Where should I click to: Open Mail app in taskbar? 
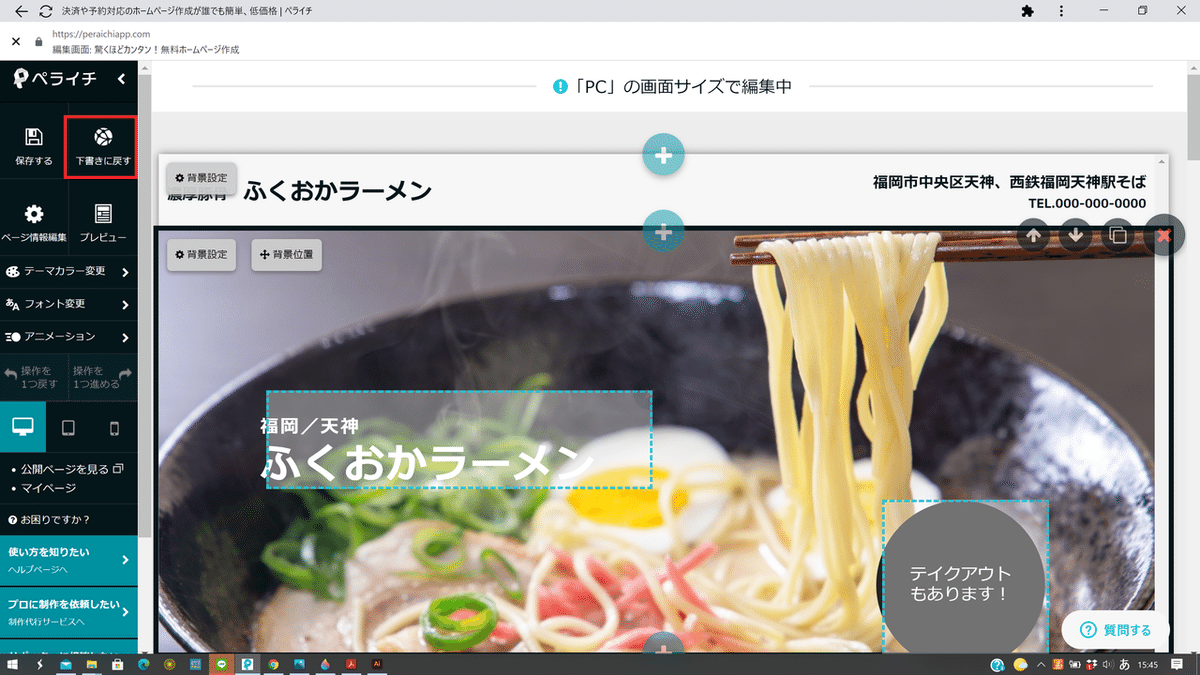click(x=65, y=664)
